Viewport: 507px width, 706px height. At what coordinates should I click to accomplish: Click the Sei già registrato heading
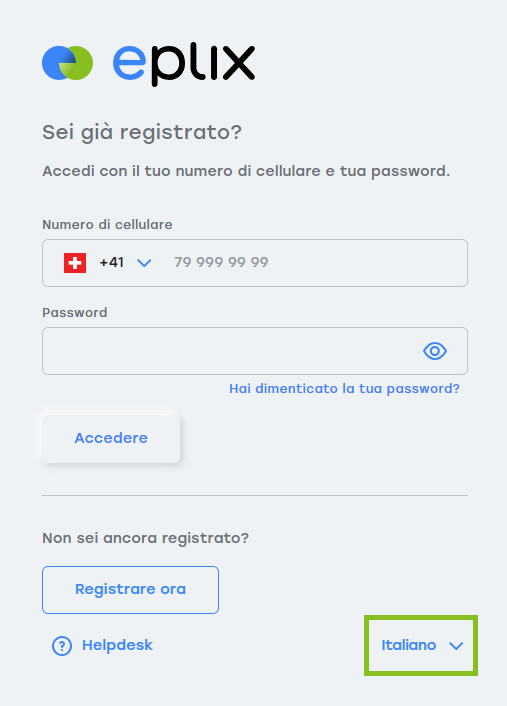[x=142, y=133]
